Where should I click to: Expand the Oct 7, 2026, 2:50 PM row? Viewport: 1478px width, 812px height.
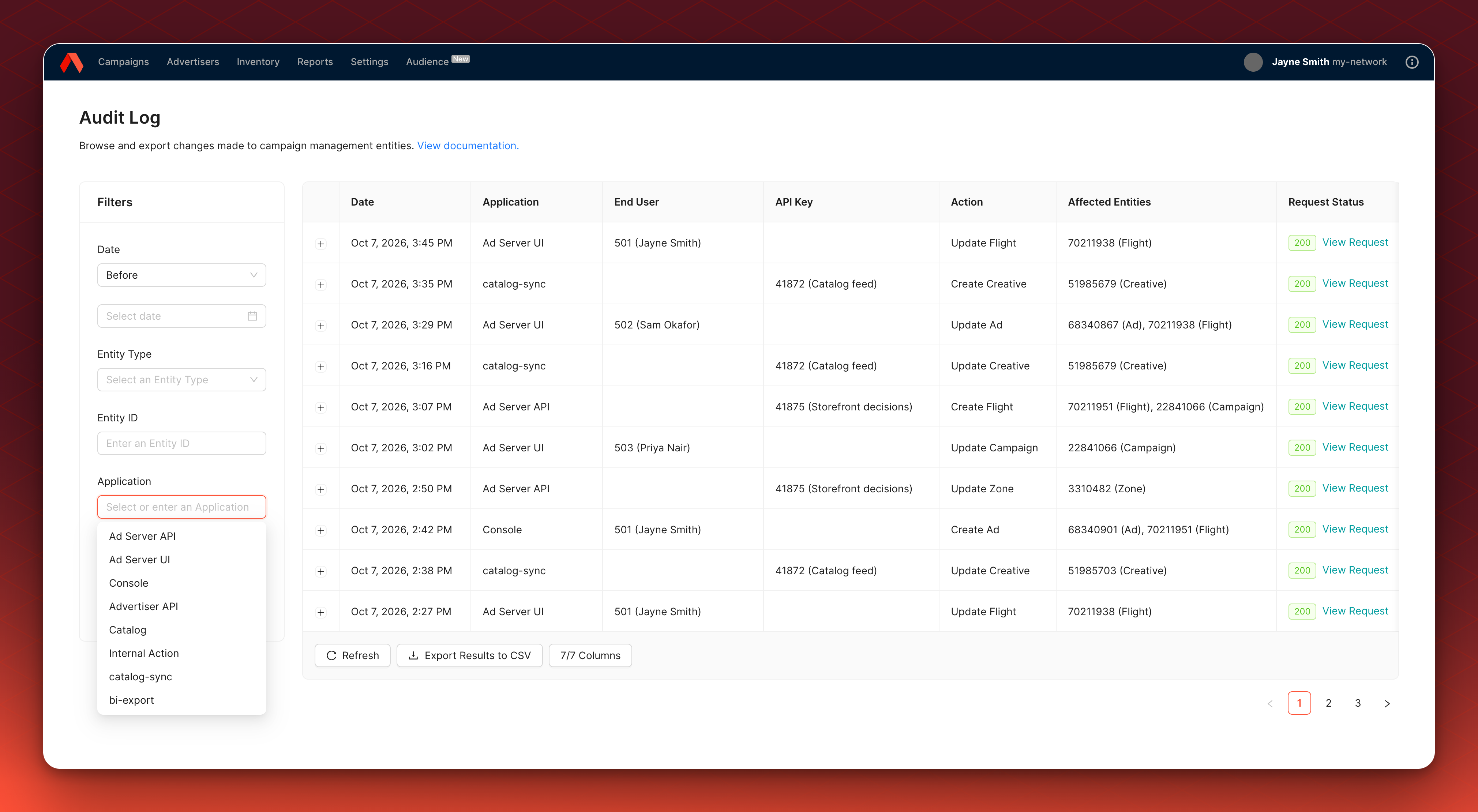tap(321, 489)
